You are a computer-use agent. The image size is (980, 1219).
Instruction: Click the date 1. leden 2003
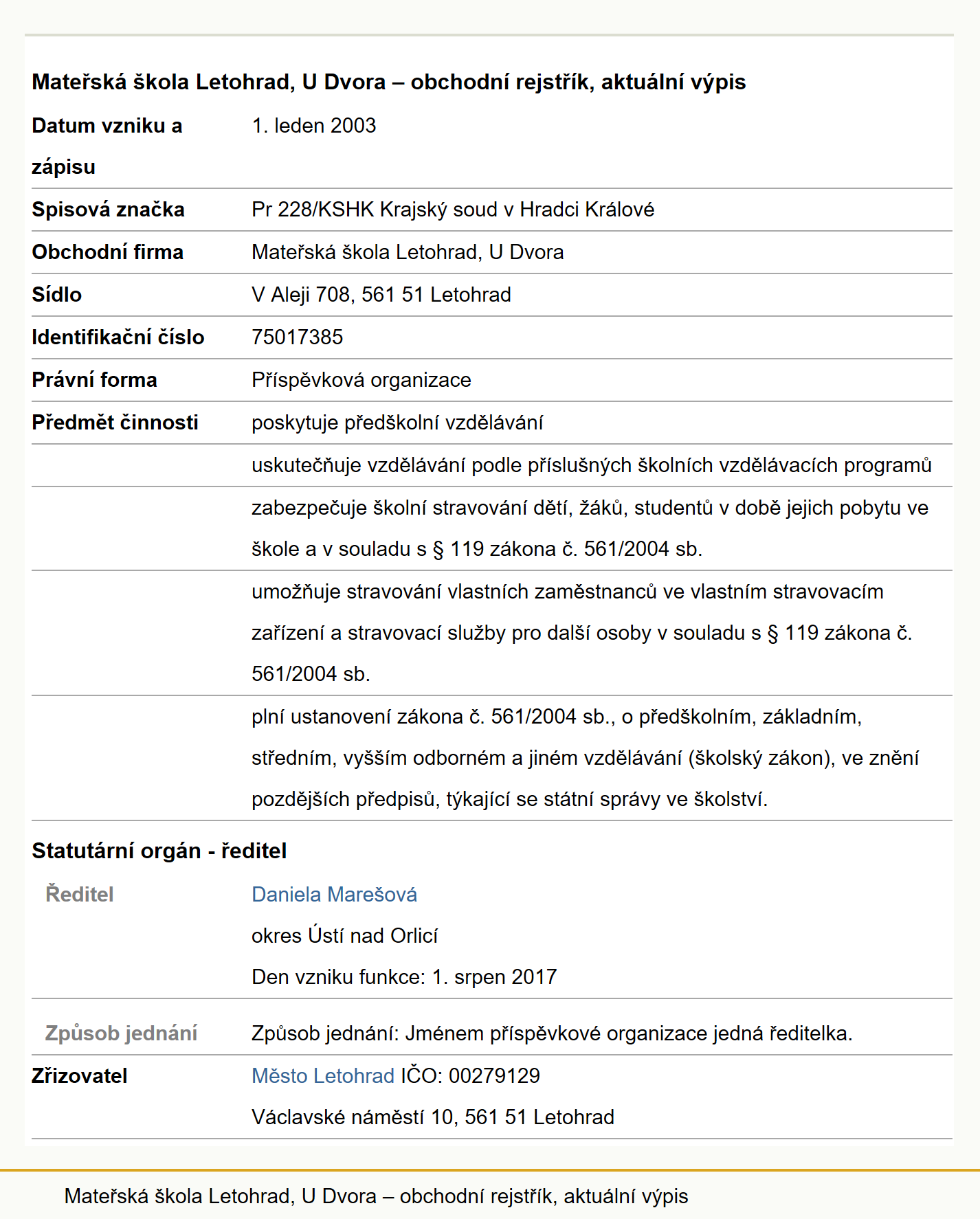coord(314,126)
